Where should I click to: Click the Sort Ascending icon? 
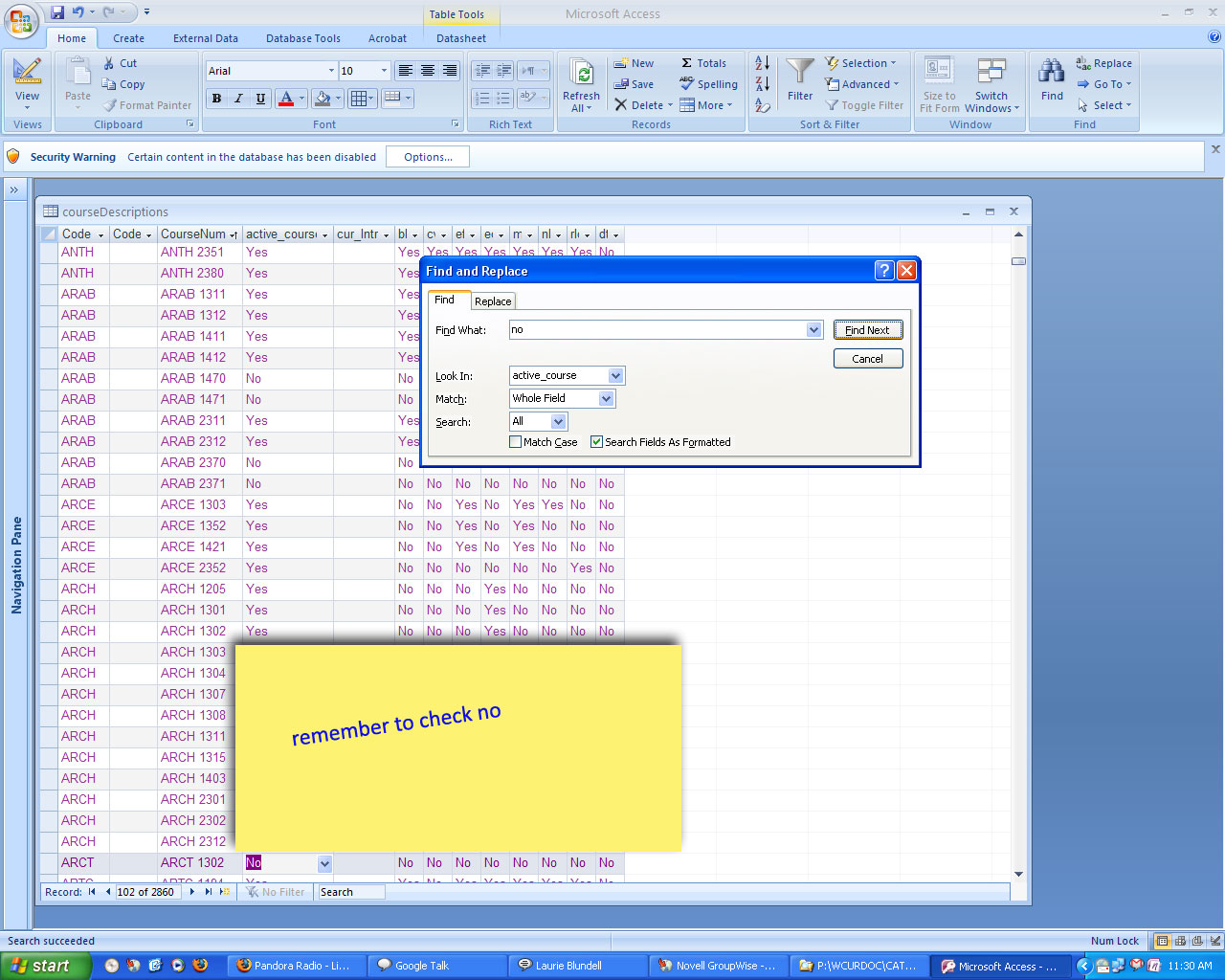[763, 63]
